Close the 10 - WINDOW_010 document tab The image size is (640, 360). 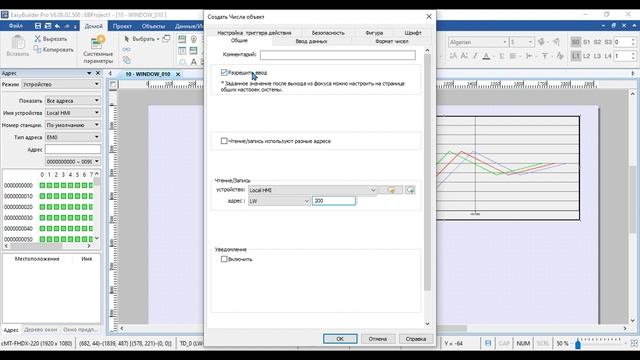[x=178, y=74]
